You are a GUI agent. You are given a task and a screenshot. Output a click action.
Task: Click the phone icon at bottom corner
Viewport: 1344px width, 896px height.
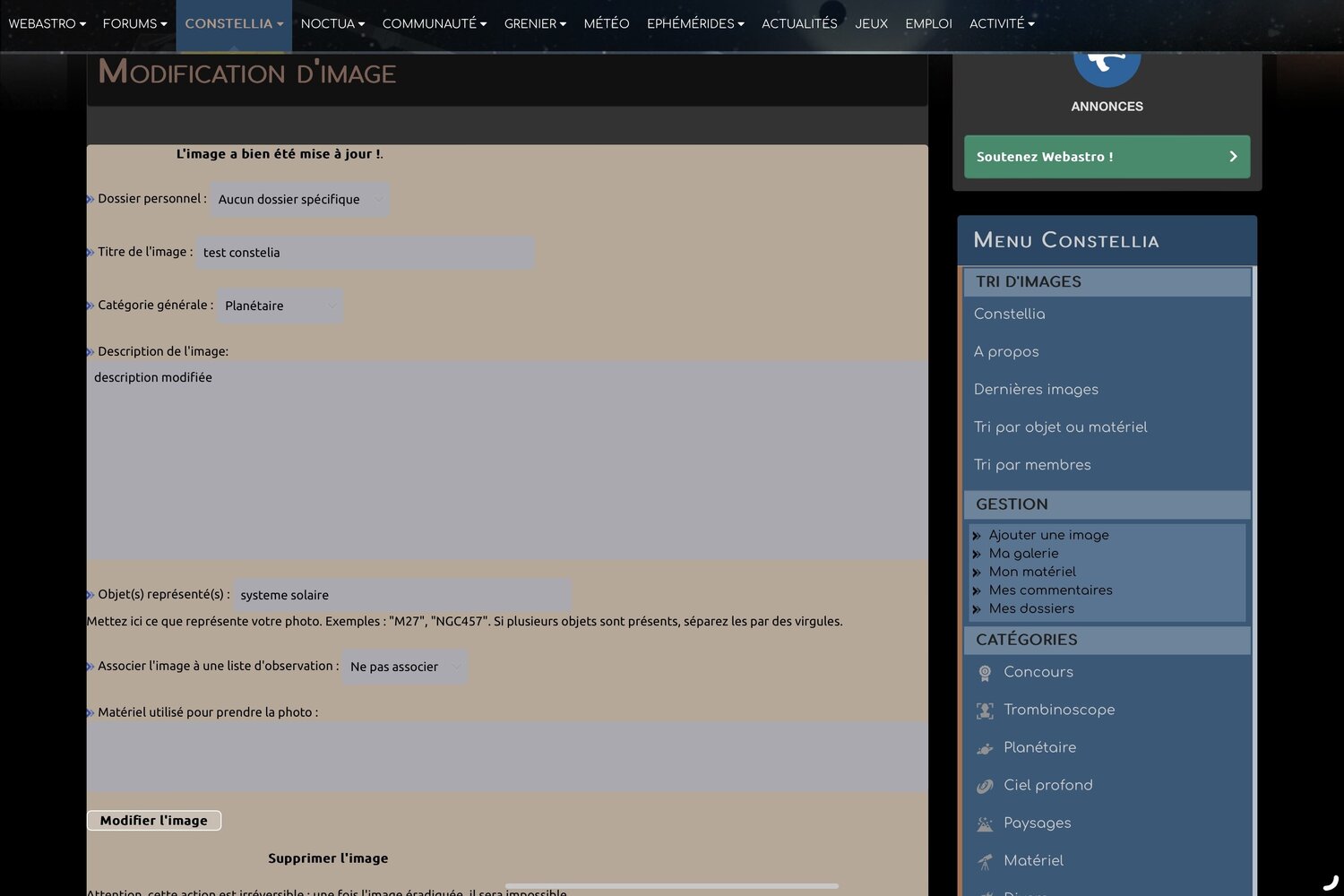coord(1331,883)
